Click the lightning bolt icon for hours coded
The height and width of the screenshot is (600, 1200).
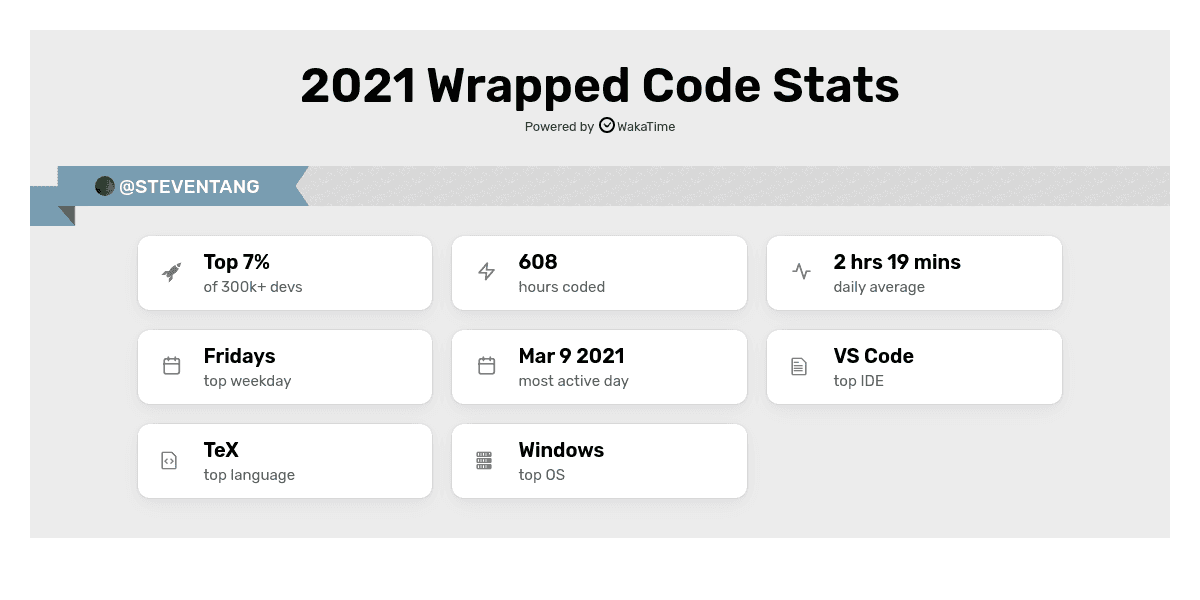(x=486, y=272)
